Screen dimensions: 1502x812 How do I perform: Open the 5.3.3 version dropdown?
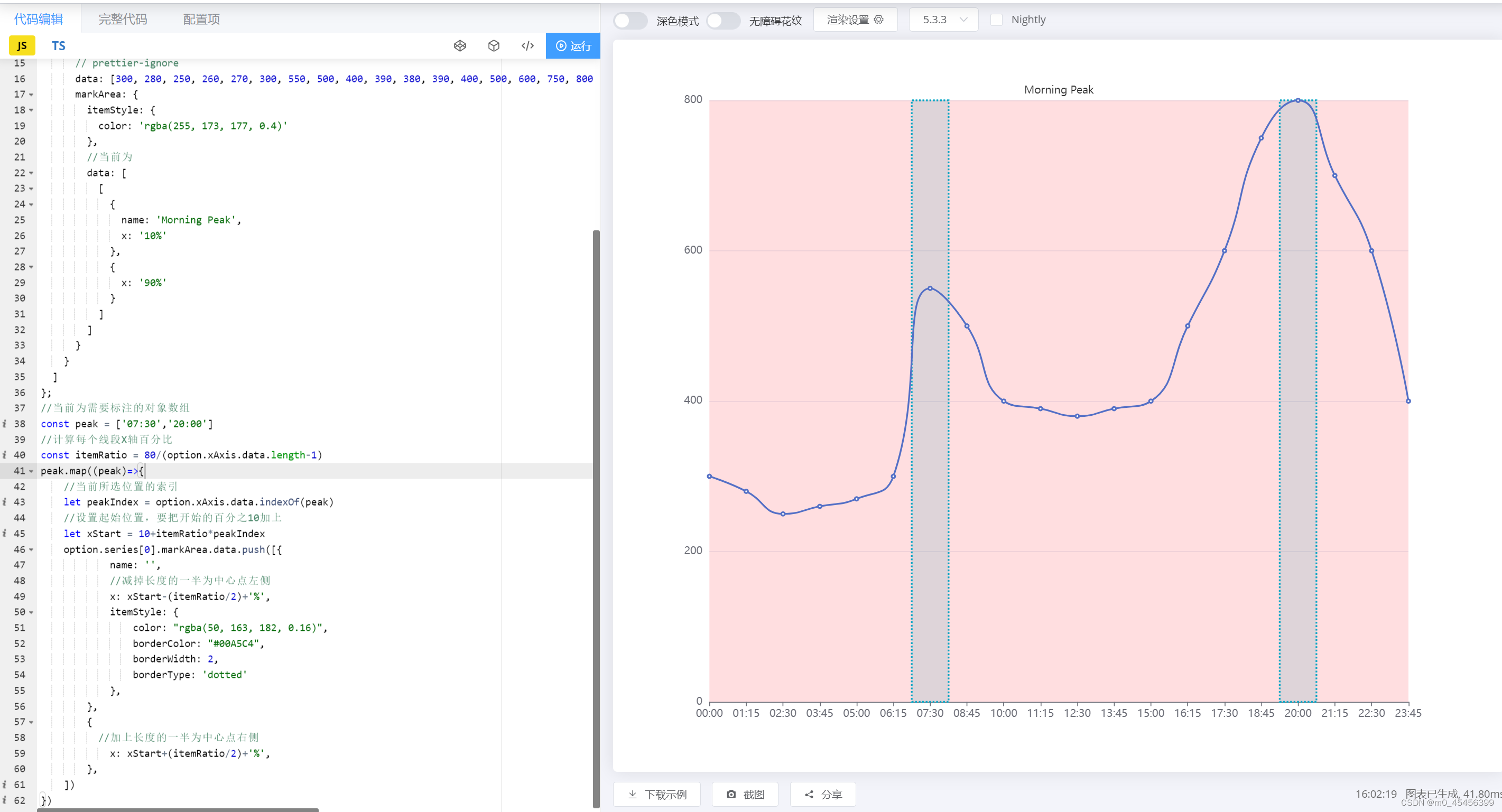pyautogui.click(x=943, y=20)
